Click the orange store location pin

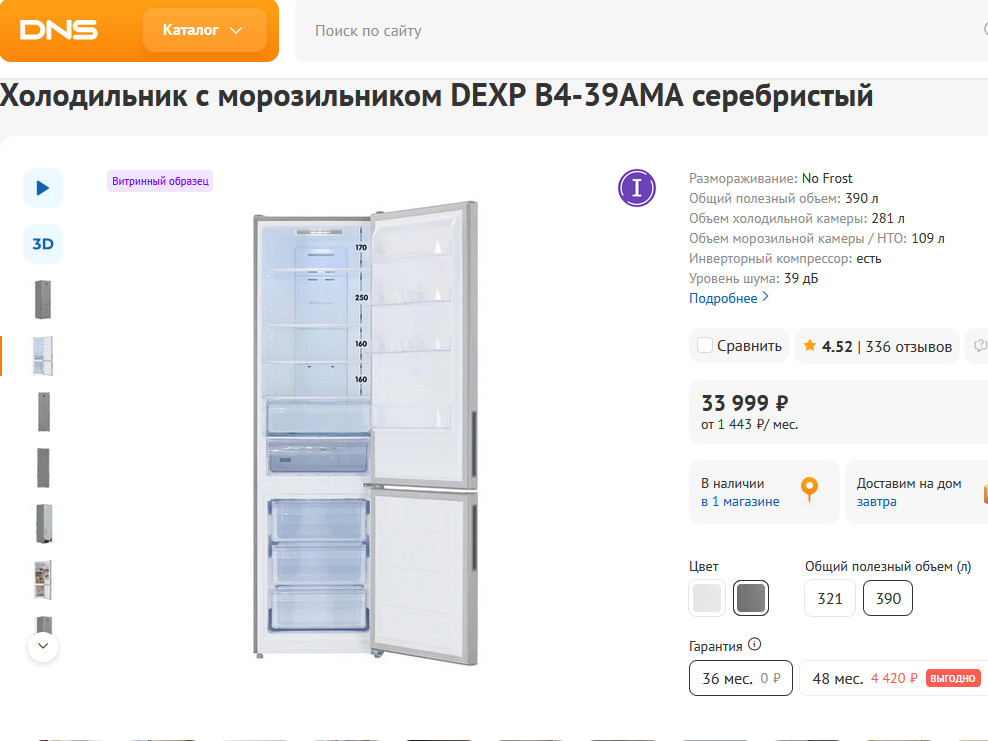click(x=809, y=489)
